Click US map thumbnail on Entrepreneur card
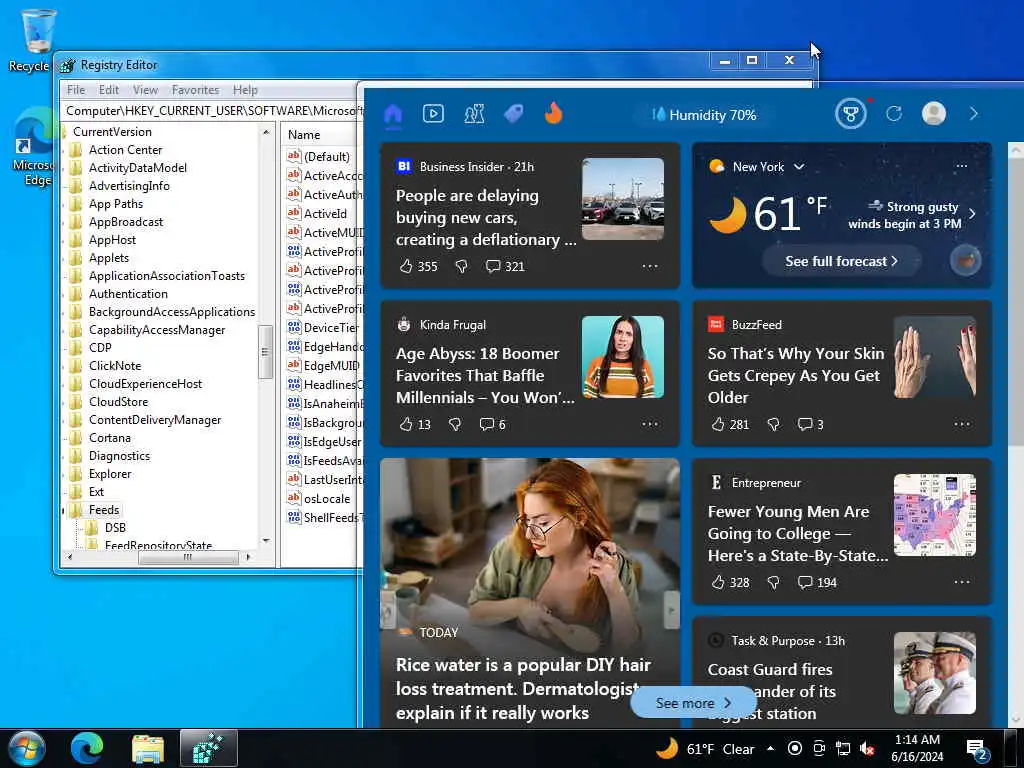 (935, 515)
